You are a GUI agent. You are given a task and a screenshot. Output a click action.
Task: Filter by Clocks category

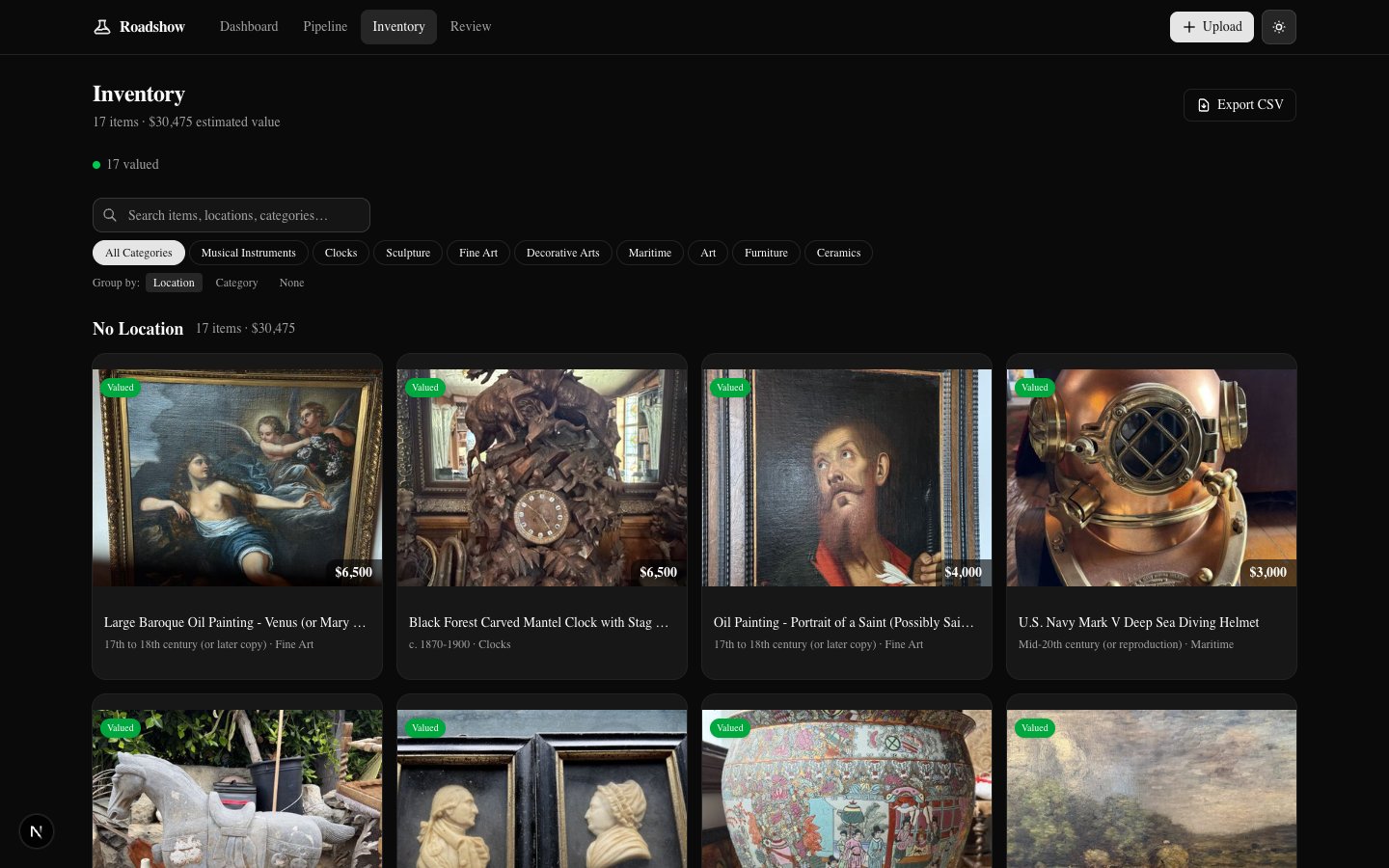coord(340,253)
